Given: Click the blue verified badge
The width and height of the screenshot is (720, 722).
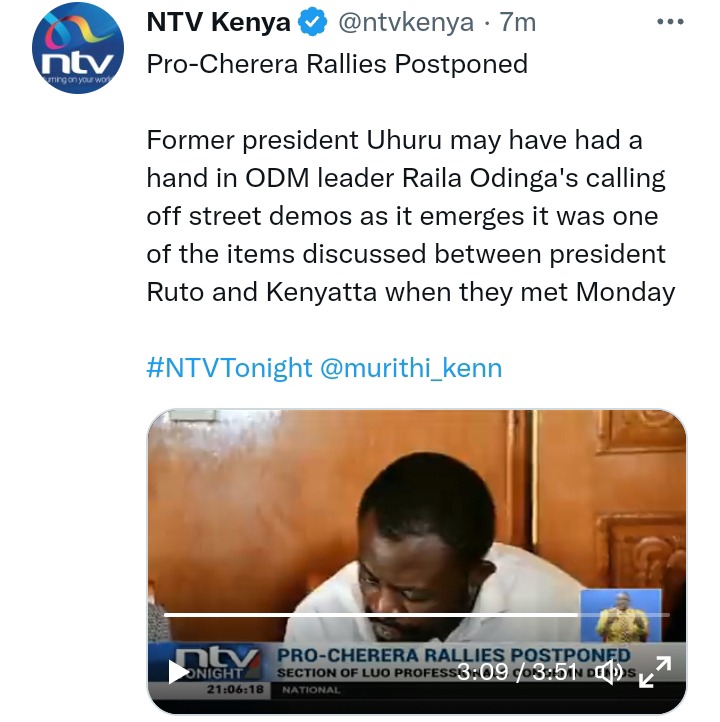Looking at the screenshot, I should (x=313, y=22).
